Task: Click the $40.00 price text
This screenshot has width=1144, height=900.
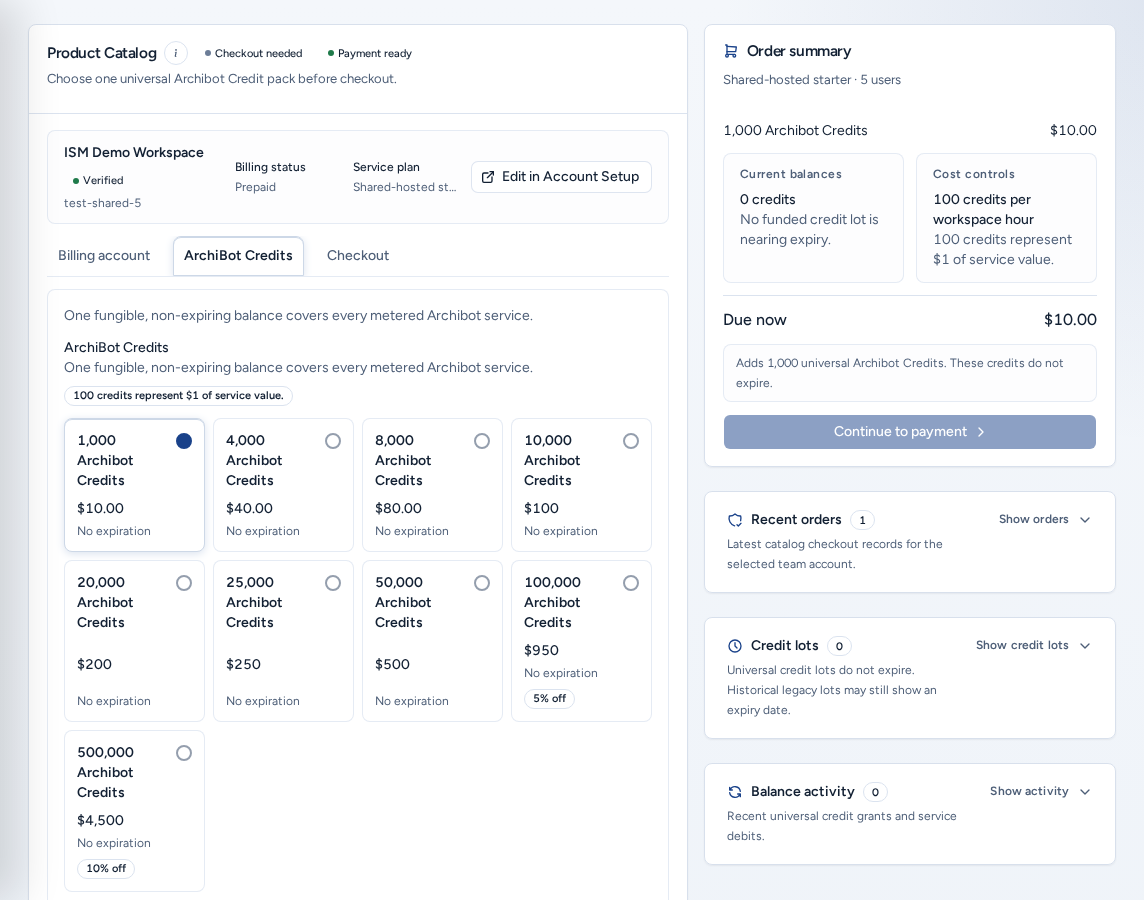Action: (249, 508)
